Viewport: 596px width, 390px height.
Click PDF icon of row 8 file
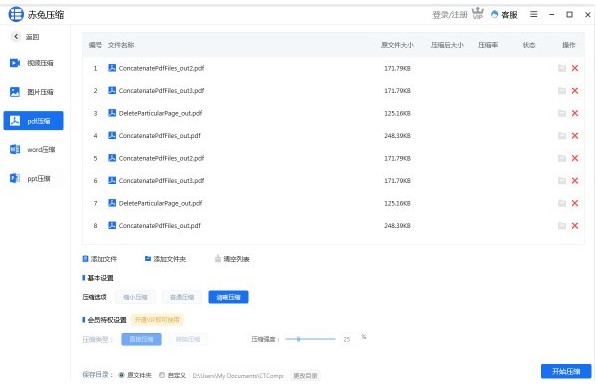coord(112,225)
